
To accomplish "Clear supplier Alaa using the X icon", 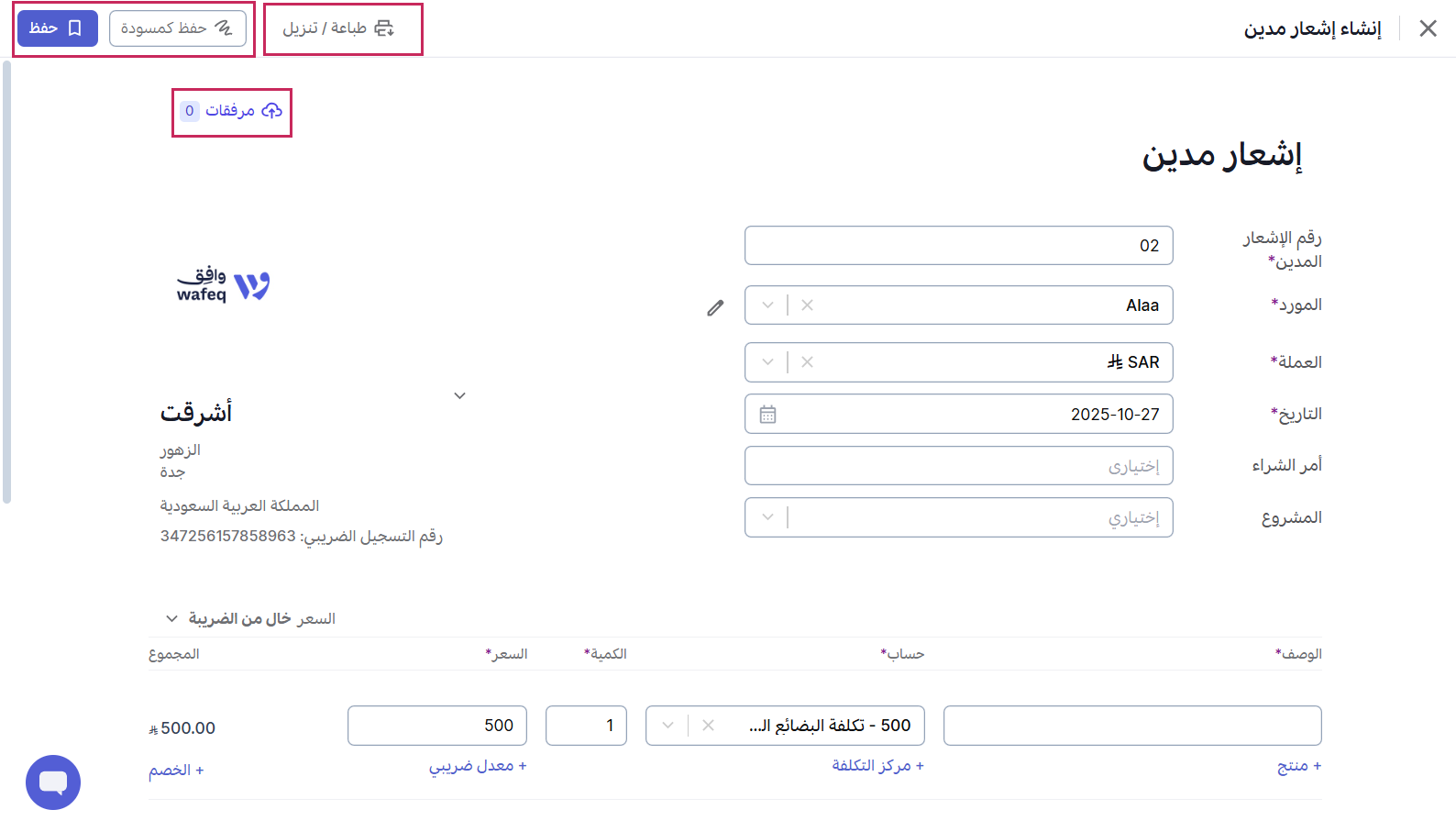I will point(807,305).
